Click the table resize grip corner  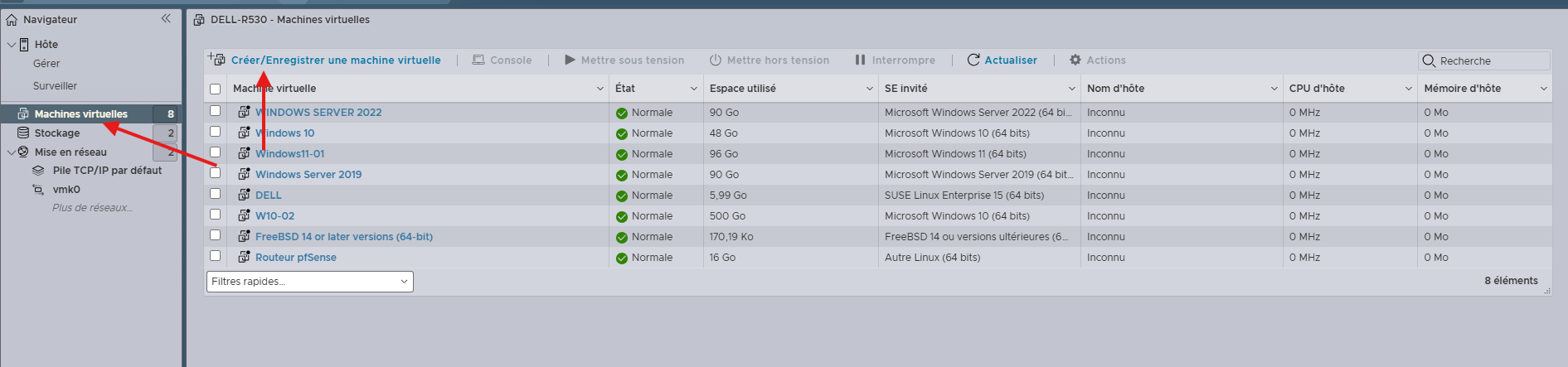tap(1547, 291)
